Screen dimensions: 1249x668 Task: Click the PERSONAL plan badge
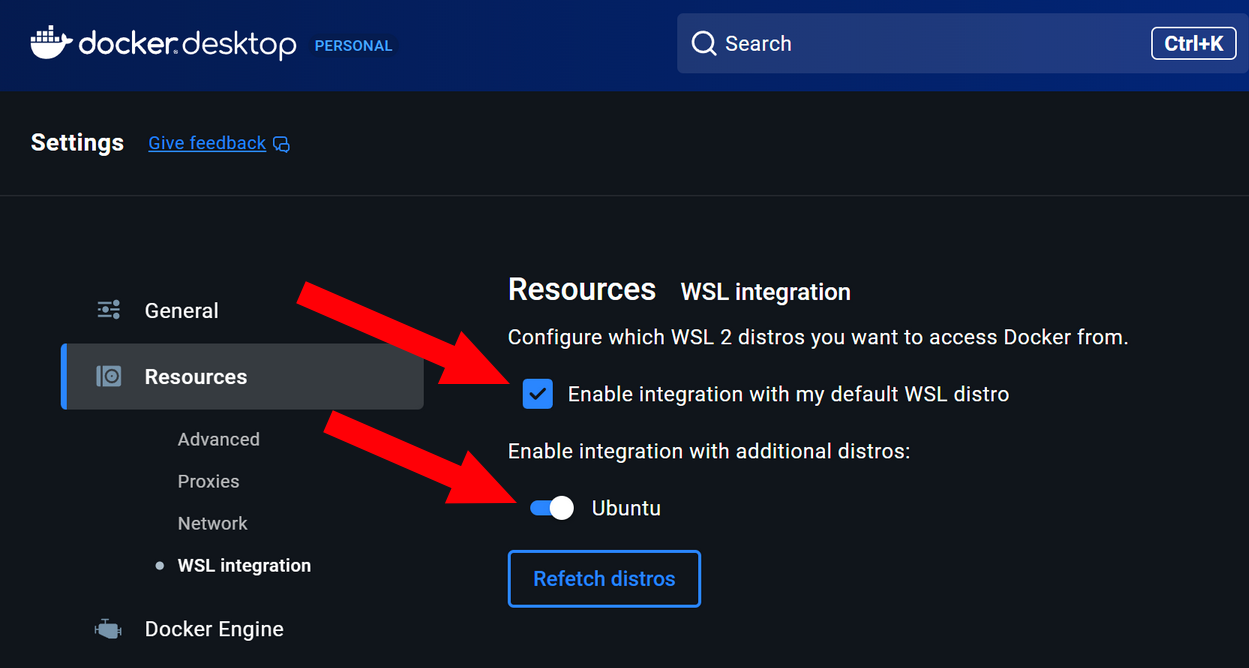coord(354,46)
